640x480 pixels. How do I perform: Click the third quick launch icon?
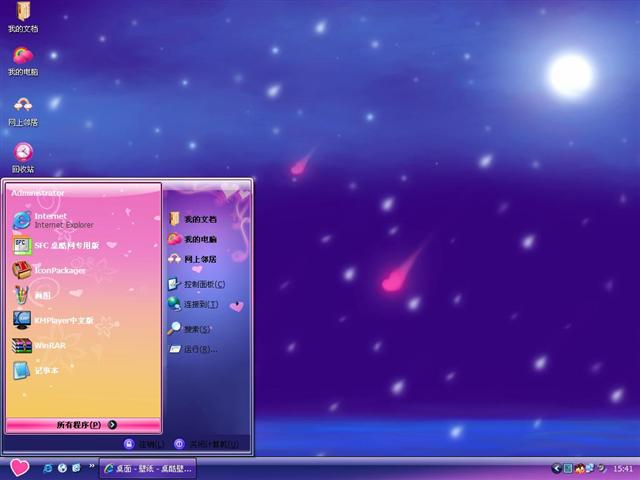tap(76, 468)
